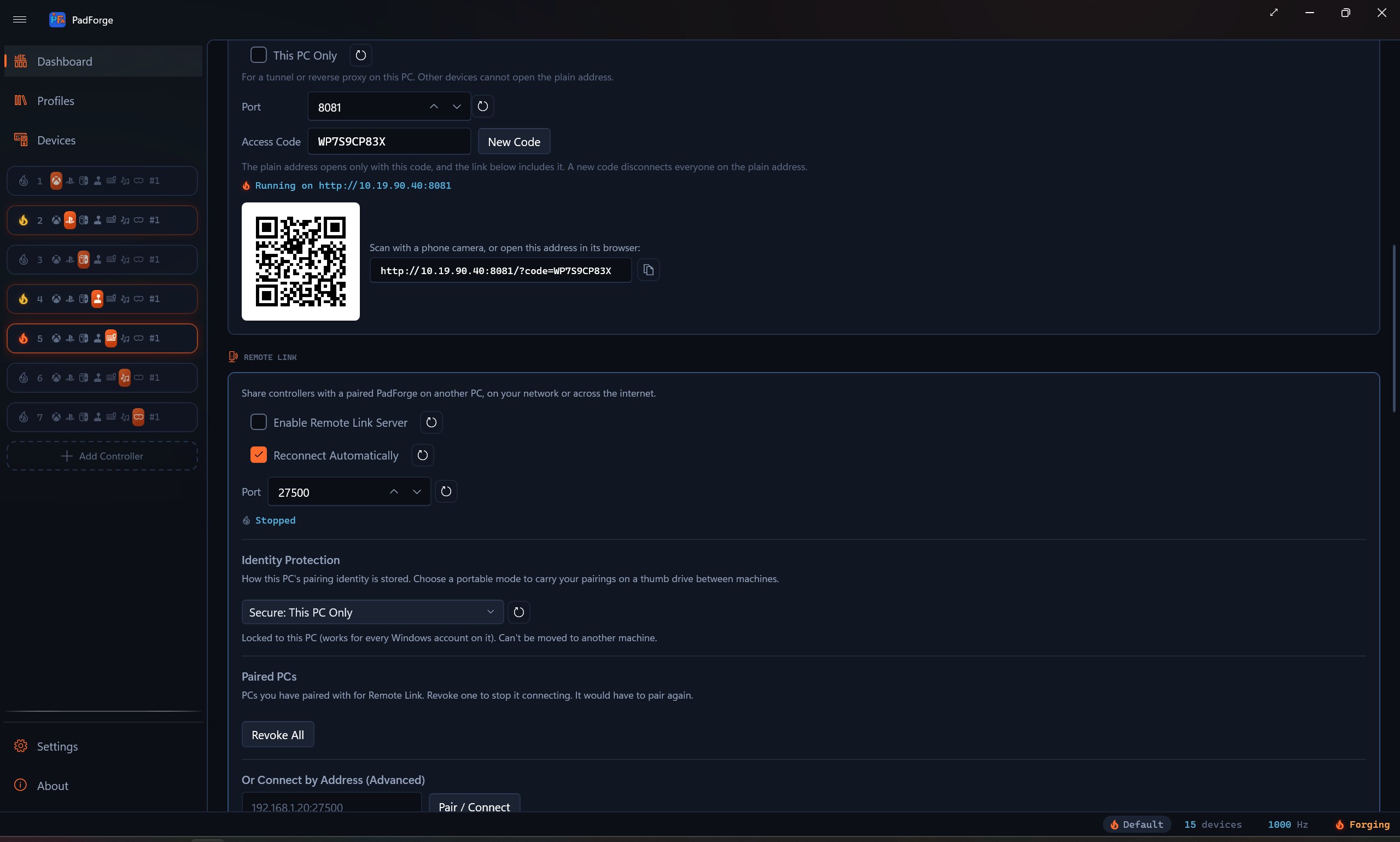Open the Dashboard page
Screen dimensions: 1400x842
tap(103, 61)
